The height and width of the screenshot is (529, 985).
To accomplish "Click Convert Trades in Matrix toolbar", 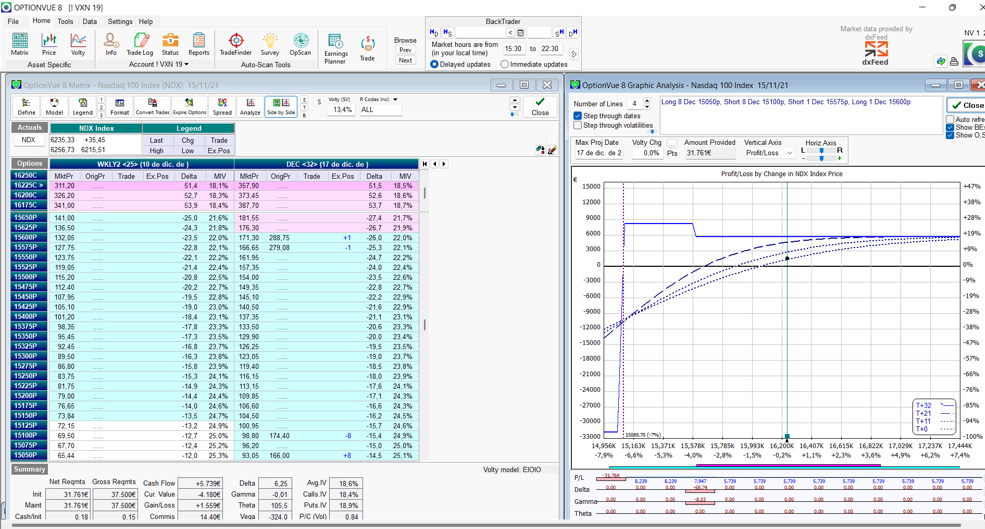I will pos(153,106).
